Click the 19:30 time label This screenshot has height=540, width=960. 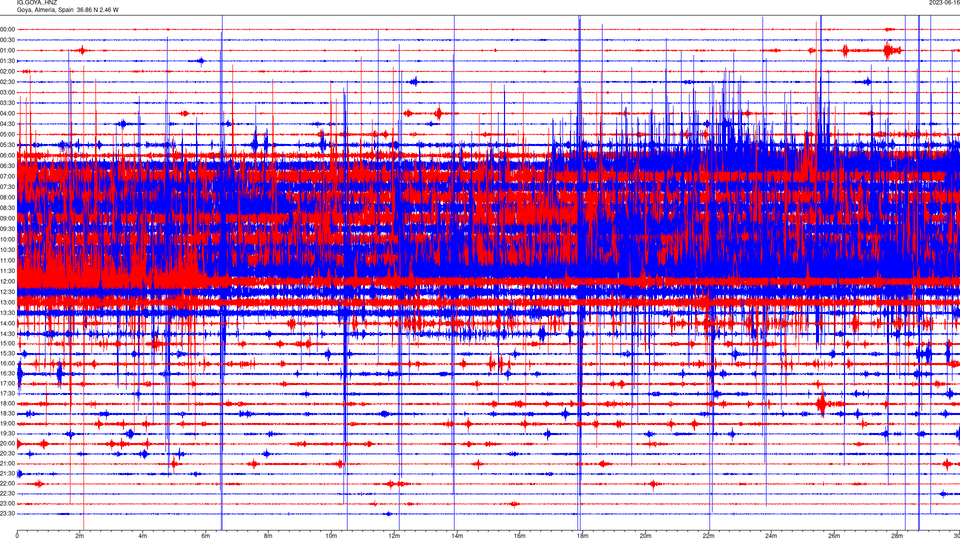(x=7, y=433)
